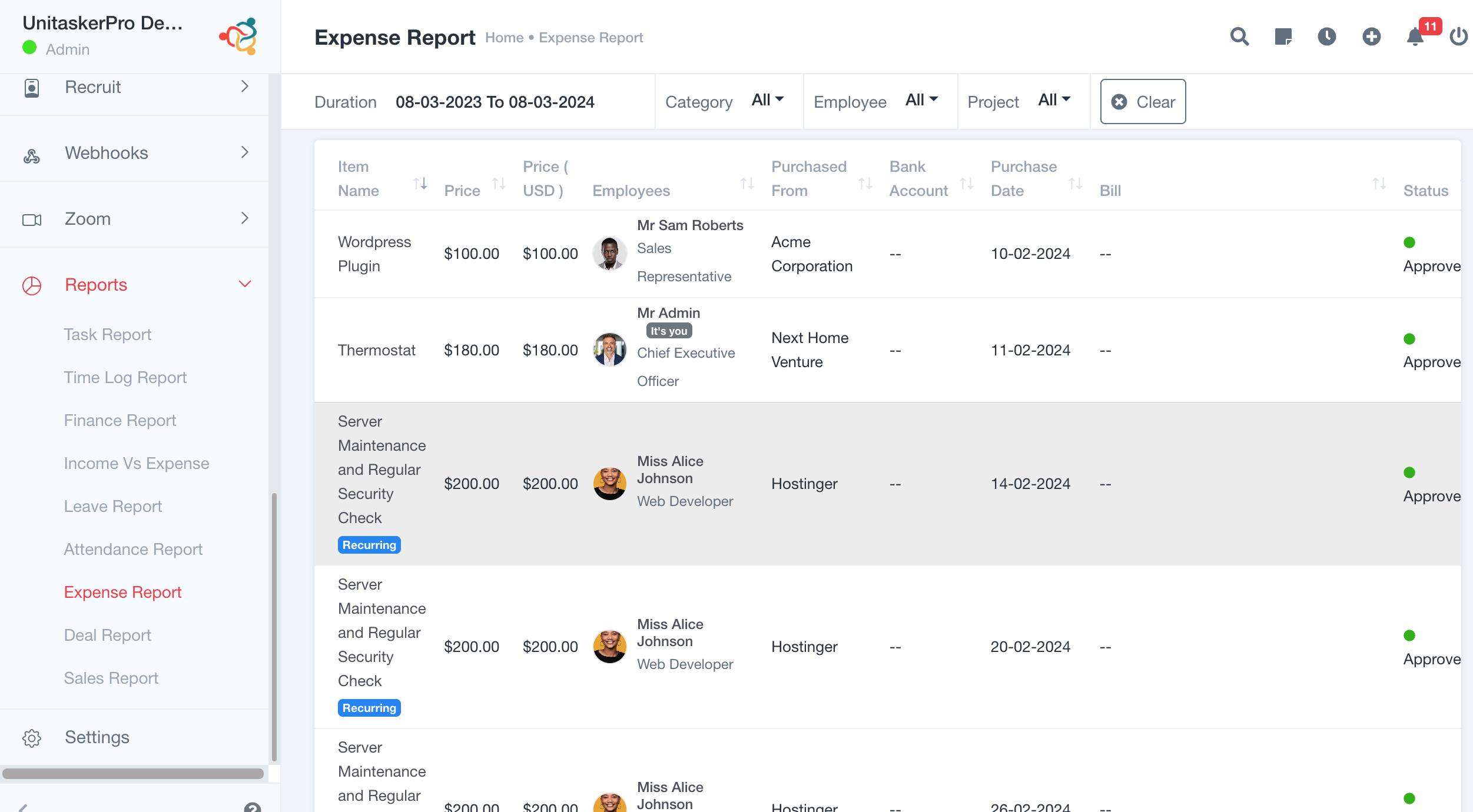Screen dimensions: 1473x812
Task: Click the Settings gear icon
Action: [32, 738]
